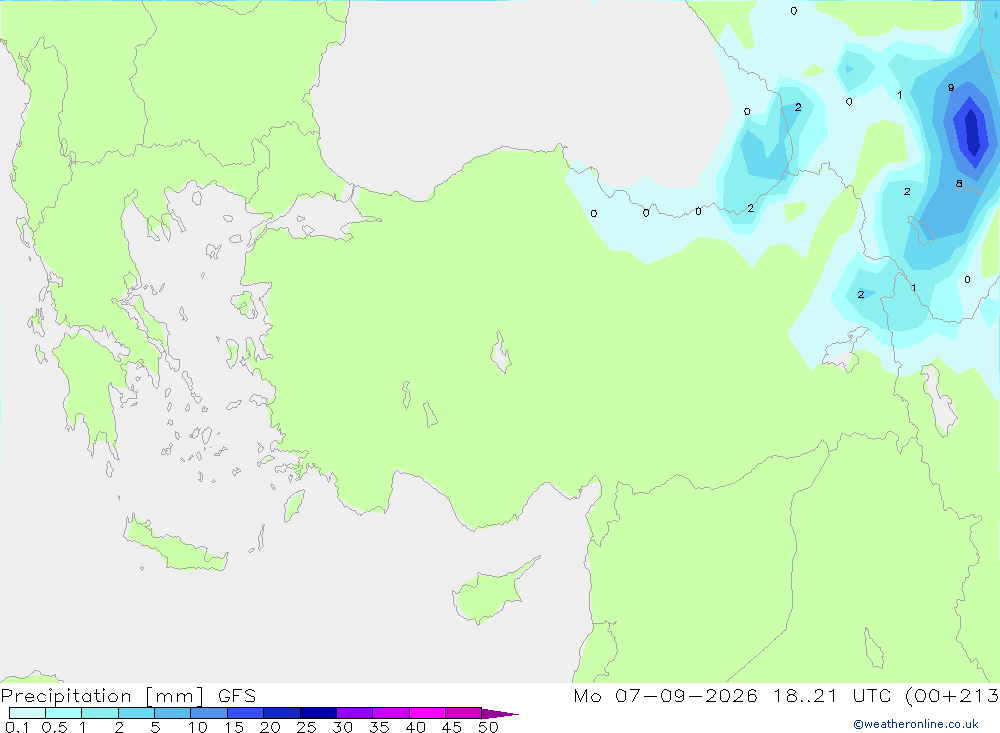Click the '9' precipitation value label
The width and height of the screenshot is (1000, 733).
pyautogui.click(x=951, y=87)
